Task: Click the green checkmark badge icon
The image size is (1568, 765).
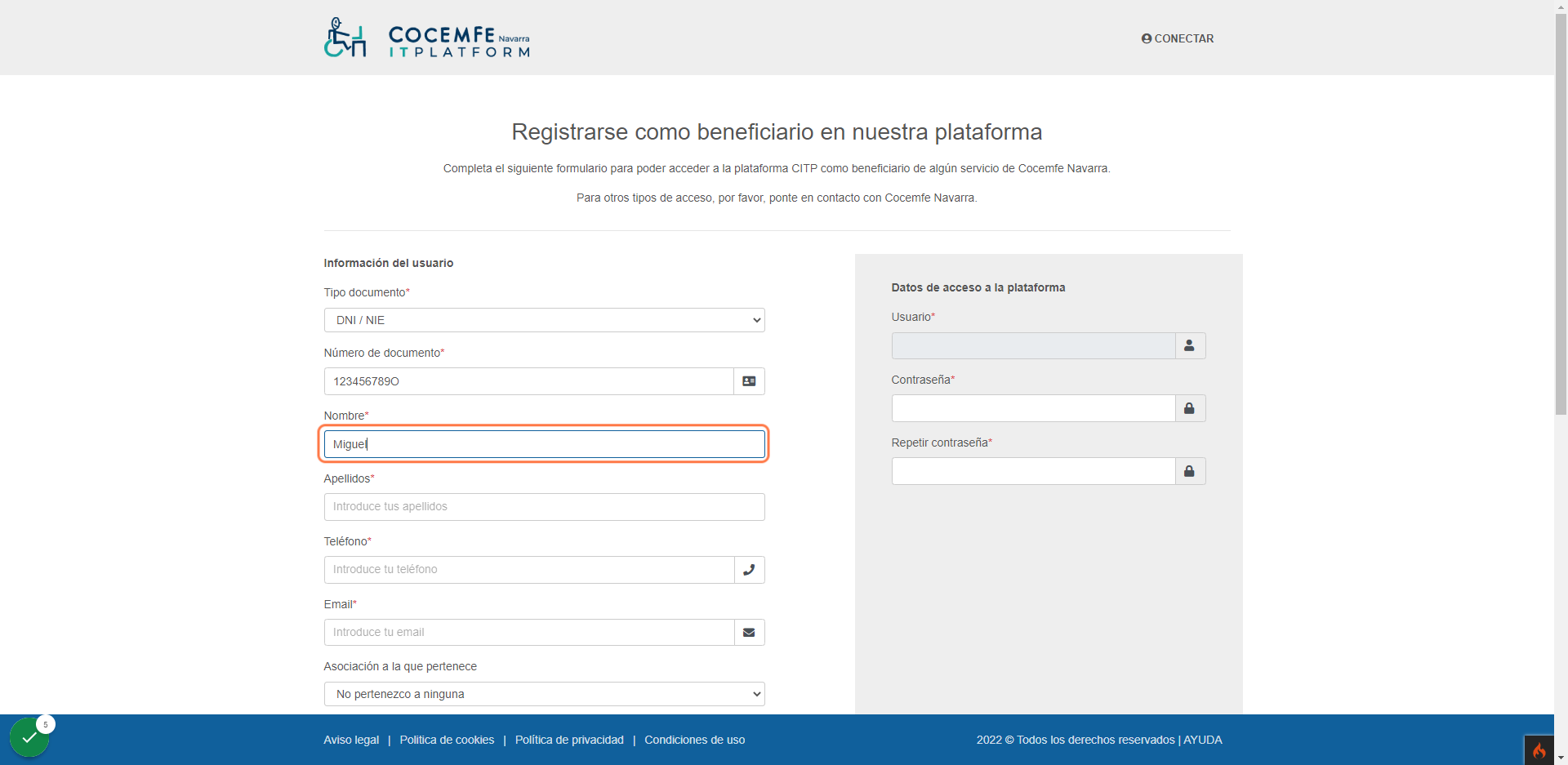Action: point(29,737)
